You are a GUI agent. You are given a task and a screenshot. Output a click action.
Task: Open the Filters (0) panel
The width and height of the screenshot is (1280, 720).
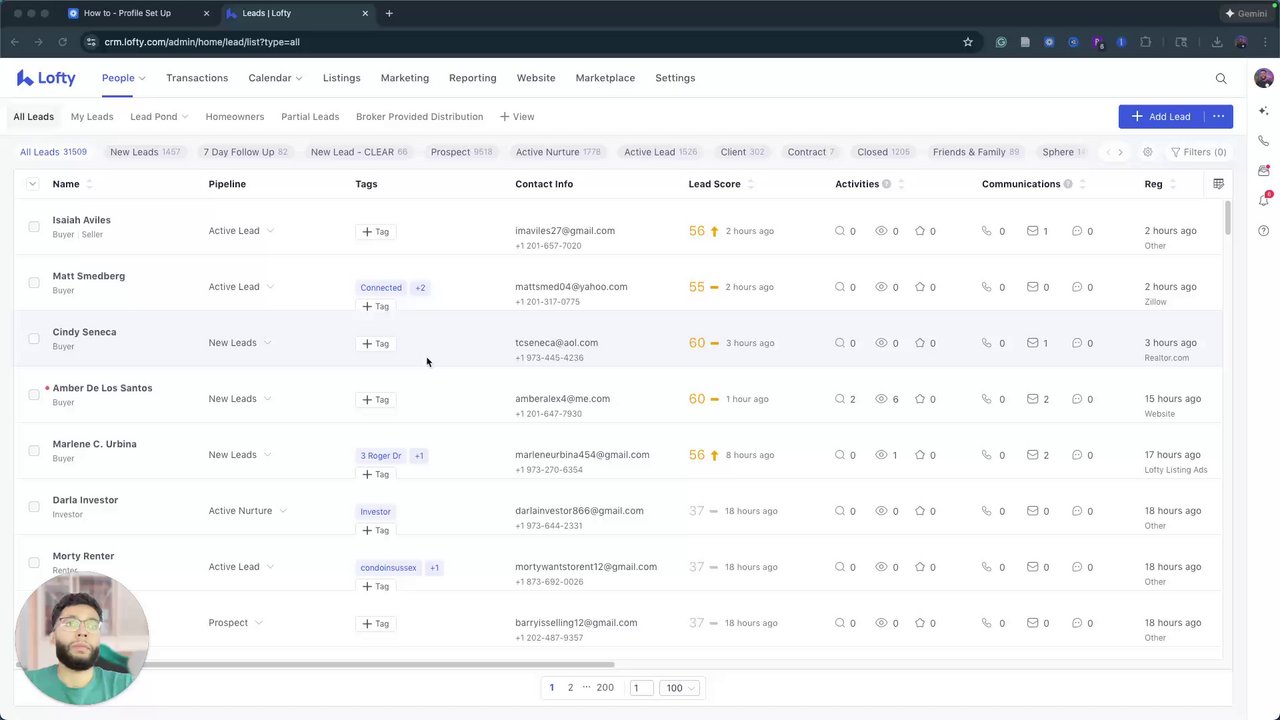point(1198,152)
